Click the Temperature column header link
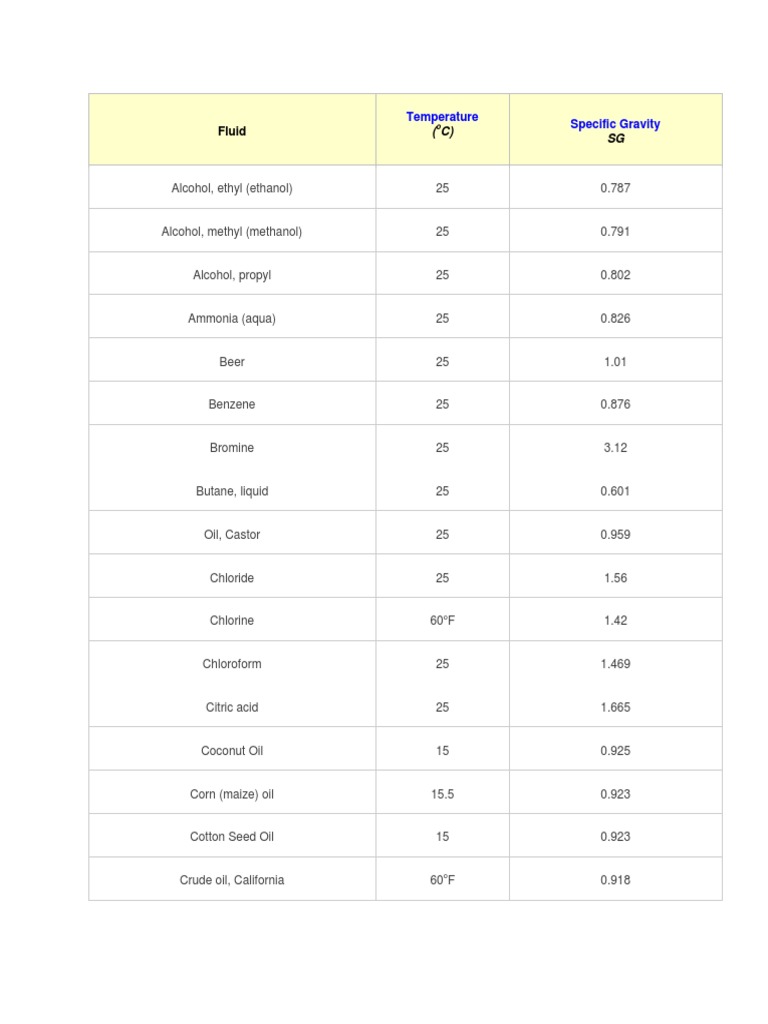The width and height of the screenshot is (768, 1024). [442, 117]
